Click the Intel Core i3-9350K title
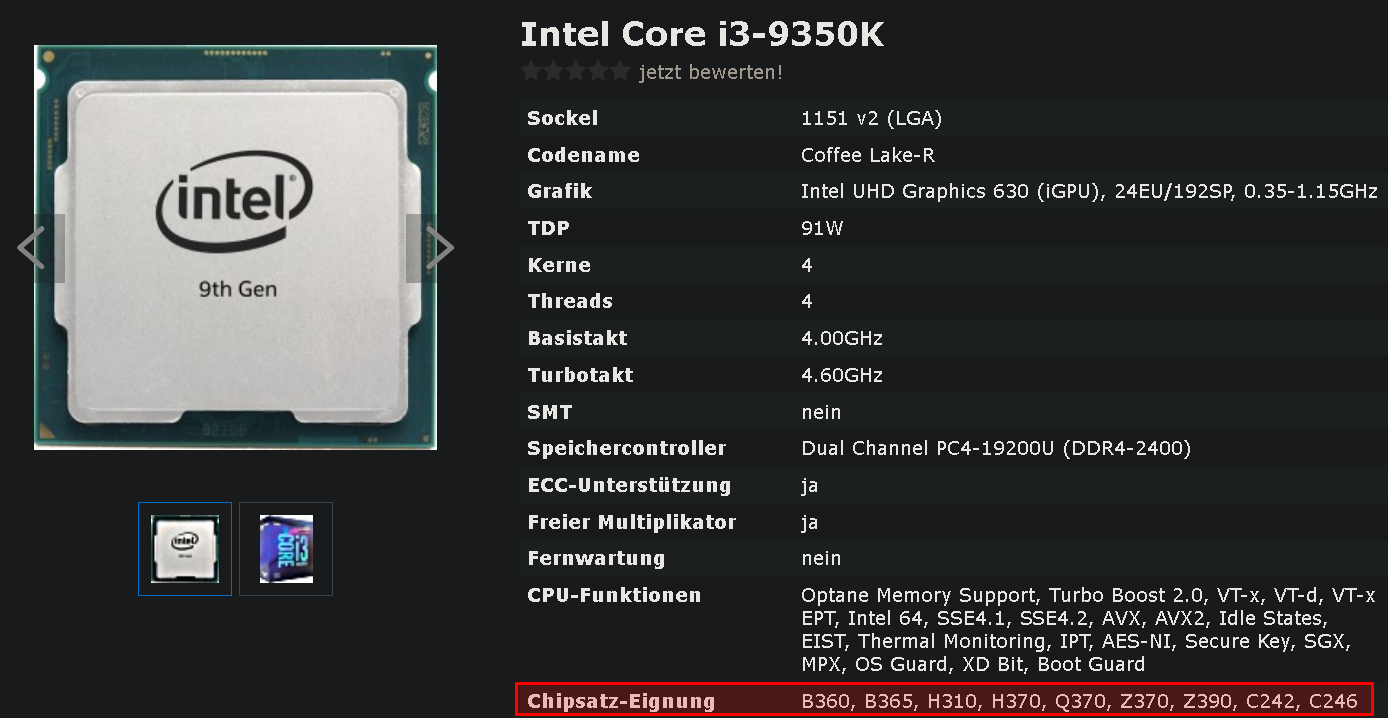Screen dimensions: 1388x718 click(702, 35)
